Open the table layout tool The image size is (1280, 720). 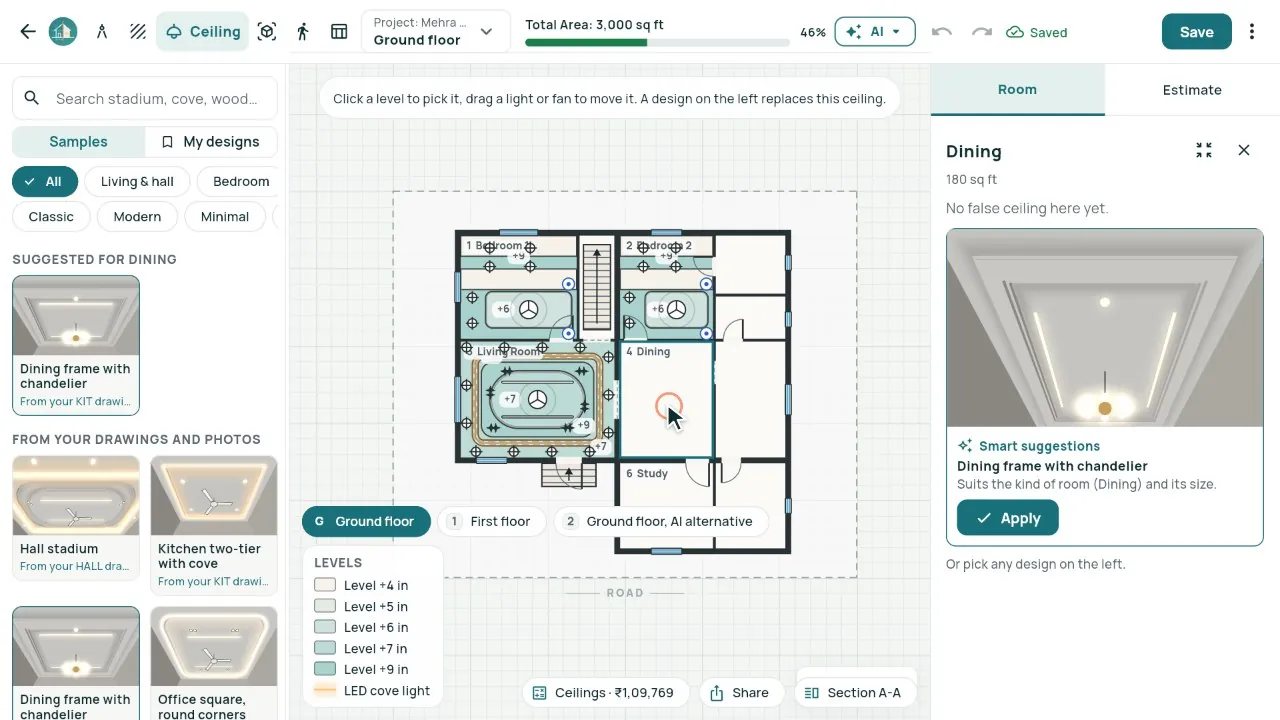(x=339, y=32)
